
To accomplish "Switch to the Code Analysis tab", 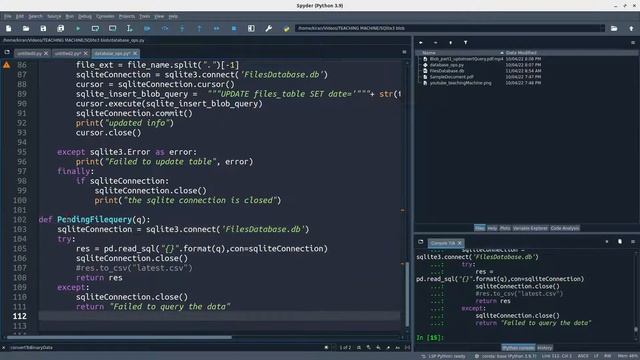I will point(565,228).
